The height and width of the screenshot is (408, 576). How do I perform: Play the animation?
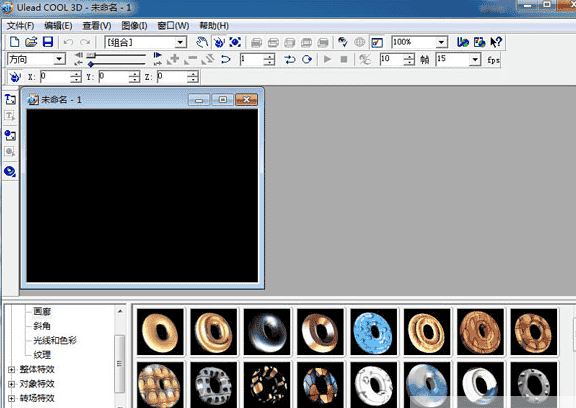pos(327,59)
